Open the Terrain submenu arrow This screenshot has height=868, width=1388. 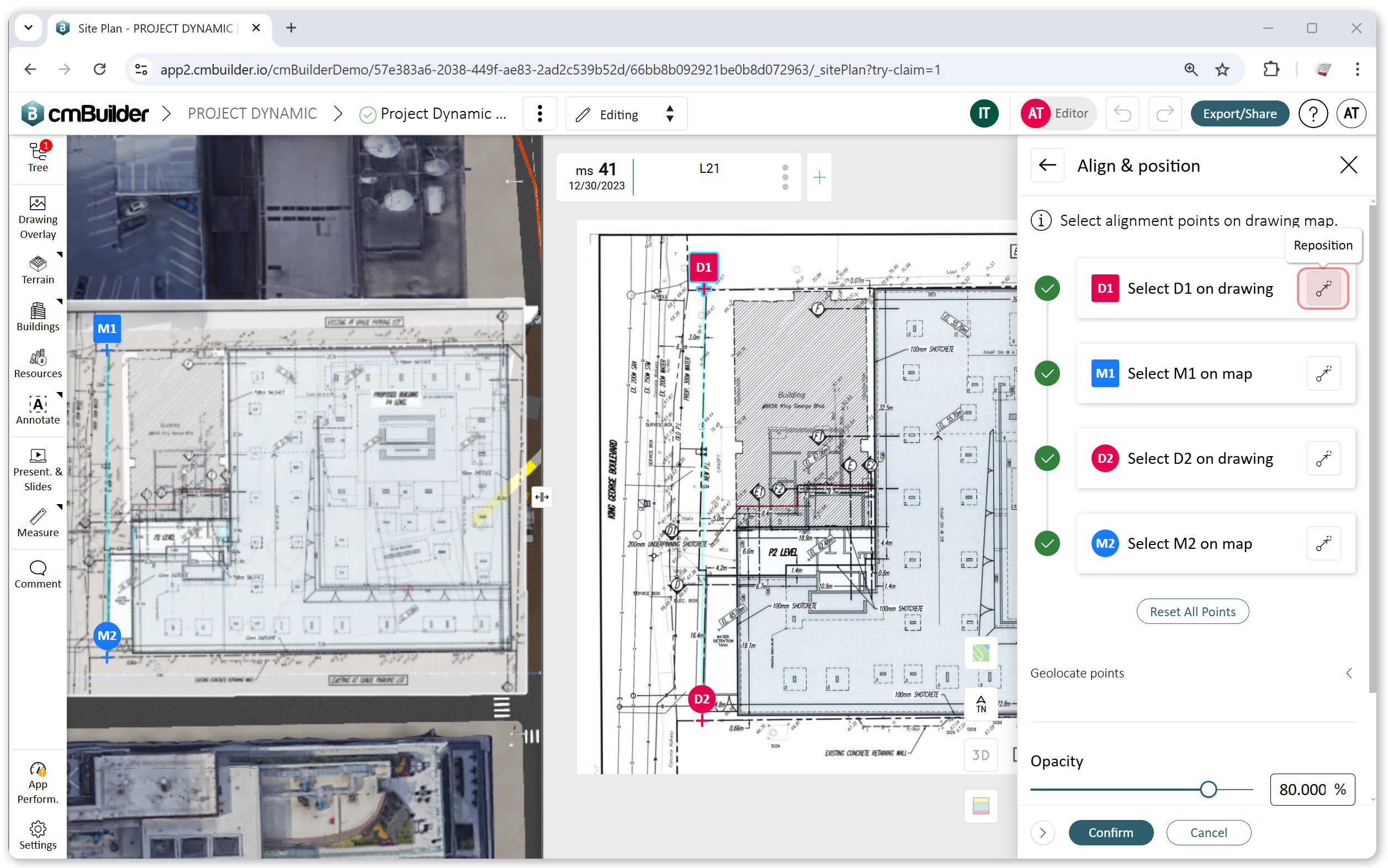coord(59,254)
